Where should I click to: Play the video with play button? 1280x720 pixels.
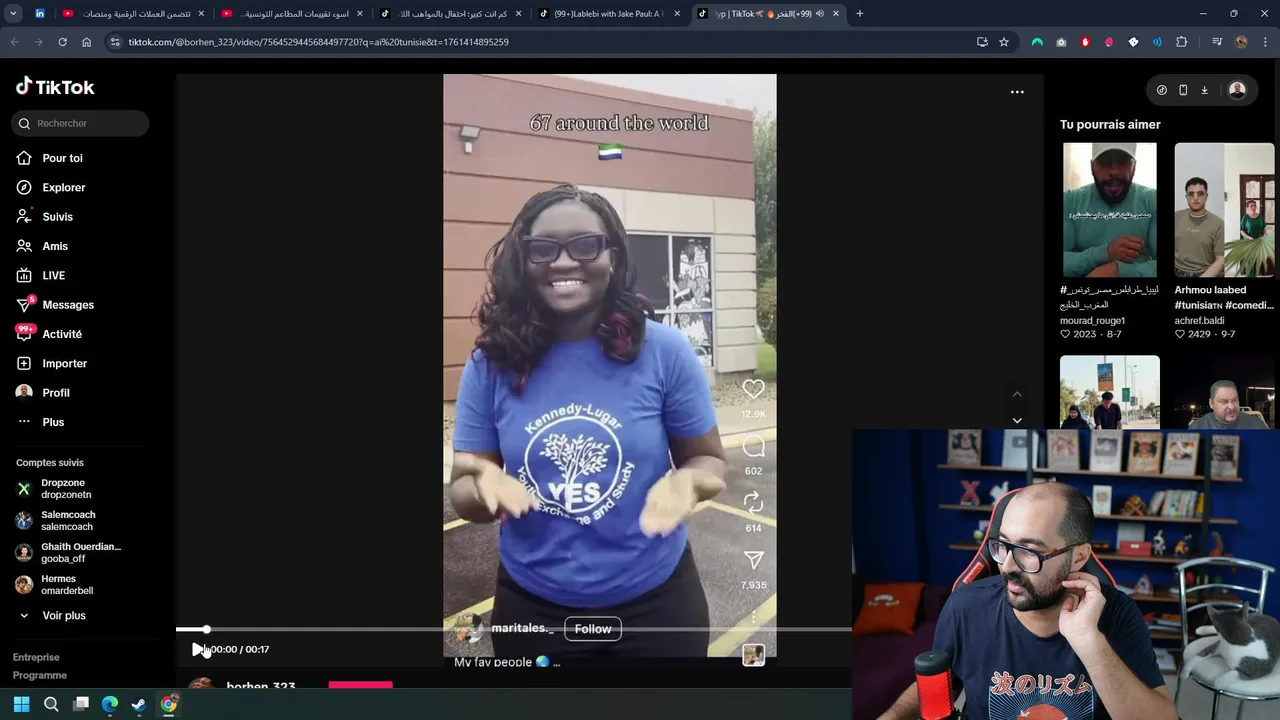pos(197,649)
